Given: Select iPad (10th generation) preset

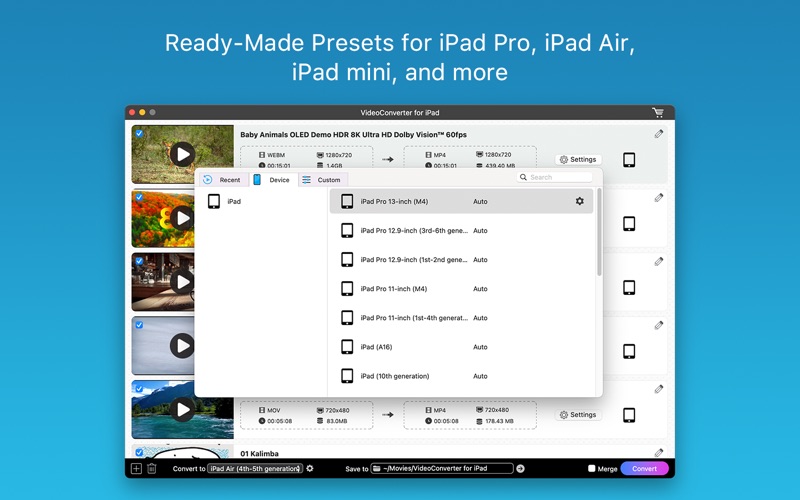Looking at the screenshot, I should click(x=461, y=376).
